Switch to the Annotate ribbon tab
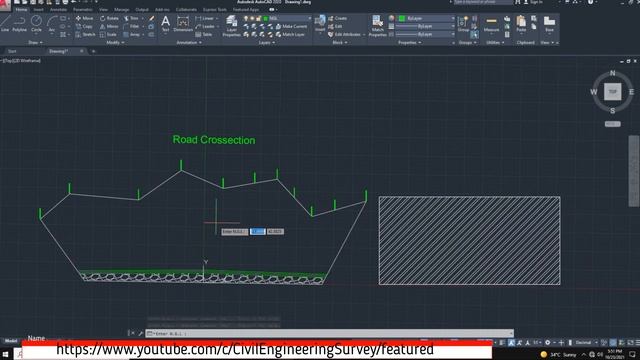 coord(58,9)
